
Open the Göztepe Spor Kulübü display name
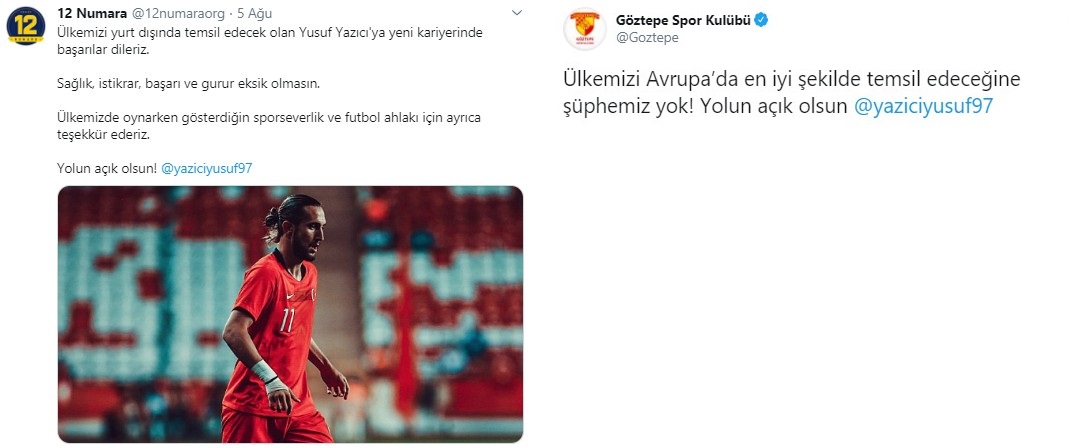click(x=683, y=20)
